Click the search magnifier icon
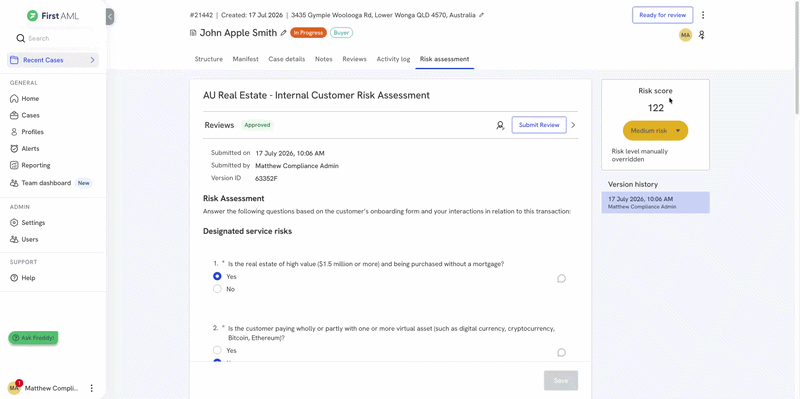The height and width of the screenshot is (399, 800). click(x=20, y=38)
